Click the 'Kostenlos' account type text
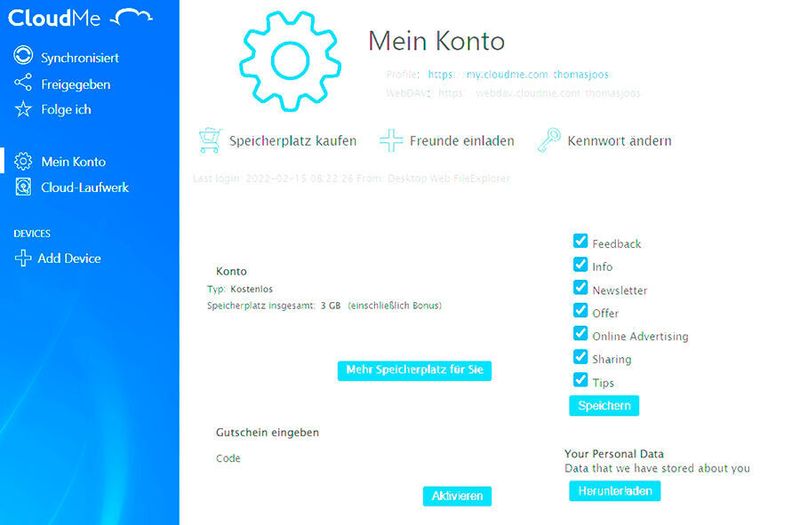The image size is (800, 525). point(252,289)
